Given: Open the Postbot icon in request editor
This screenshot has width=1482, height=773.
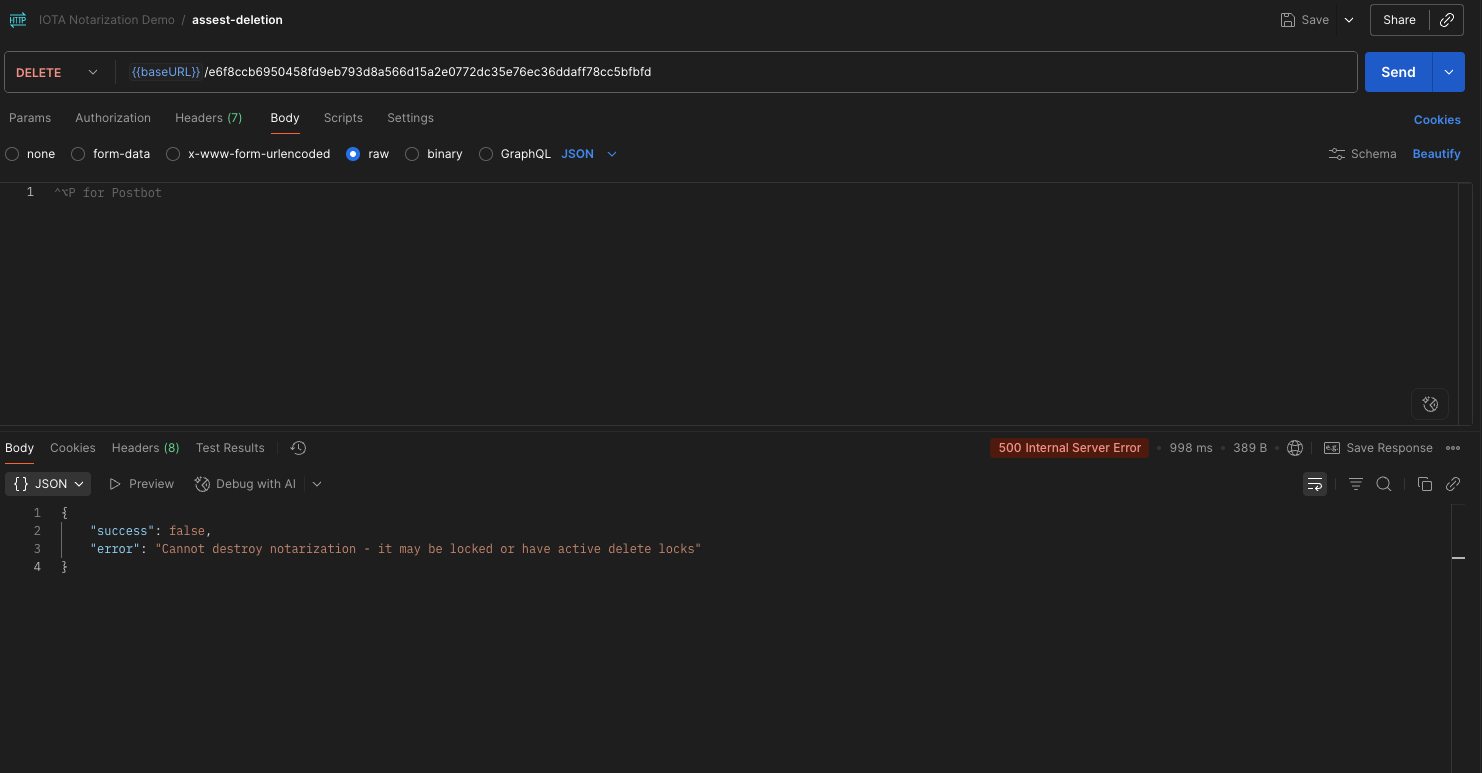Looking at the screenshot, I should [x=1430, y=404].
